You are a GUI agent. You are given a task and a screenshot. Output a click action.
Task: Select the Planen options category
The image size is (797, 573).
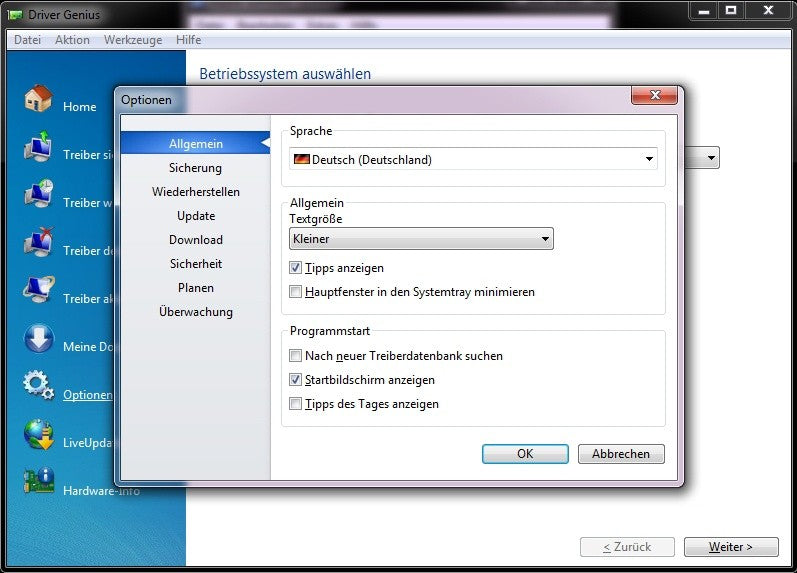[196, 287]
